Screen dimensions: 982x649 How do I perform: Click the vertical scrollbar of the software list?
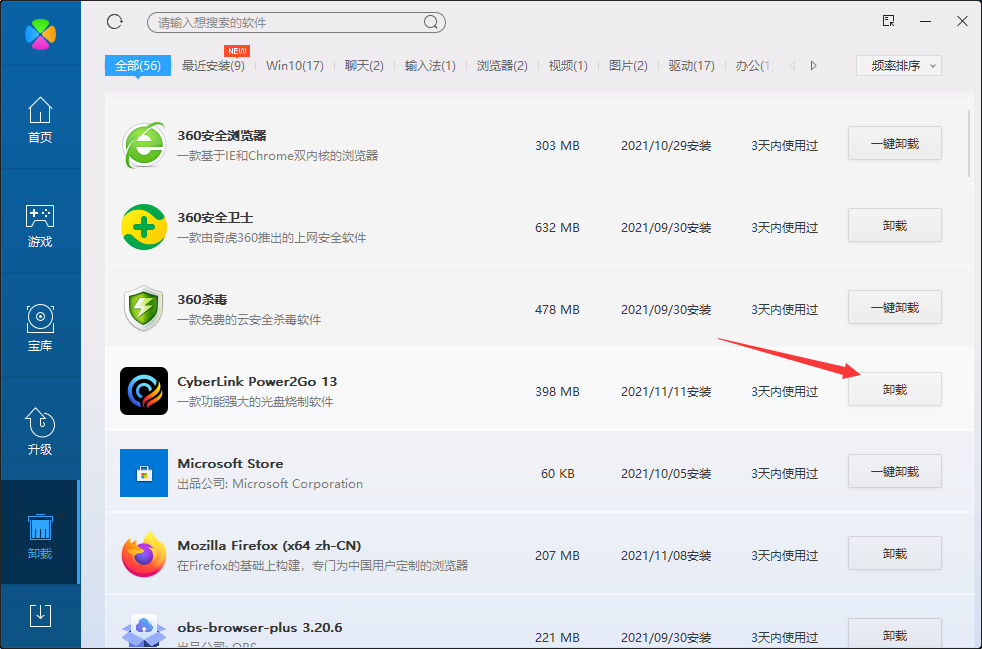tap(969, 144)
